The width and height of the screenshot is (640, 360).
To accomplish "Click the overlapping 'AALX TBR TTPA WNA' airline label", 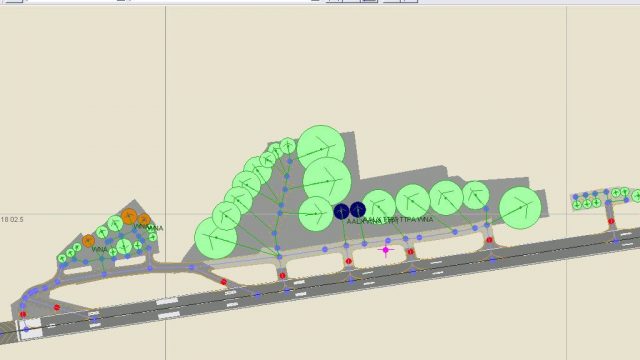I will pyautogui.click(x=390, y=220).
